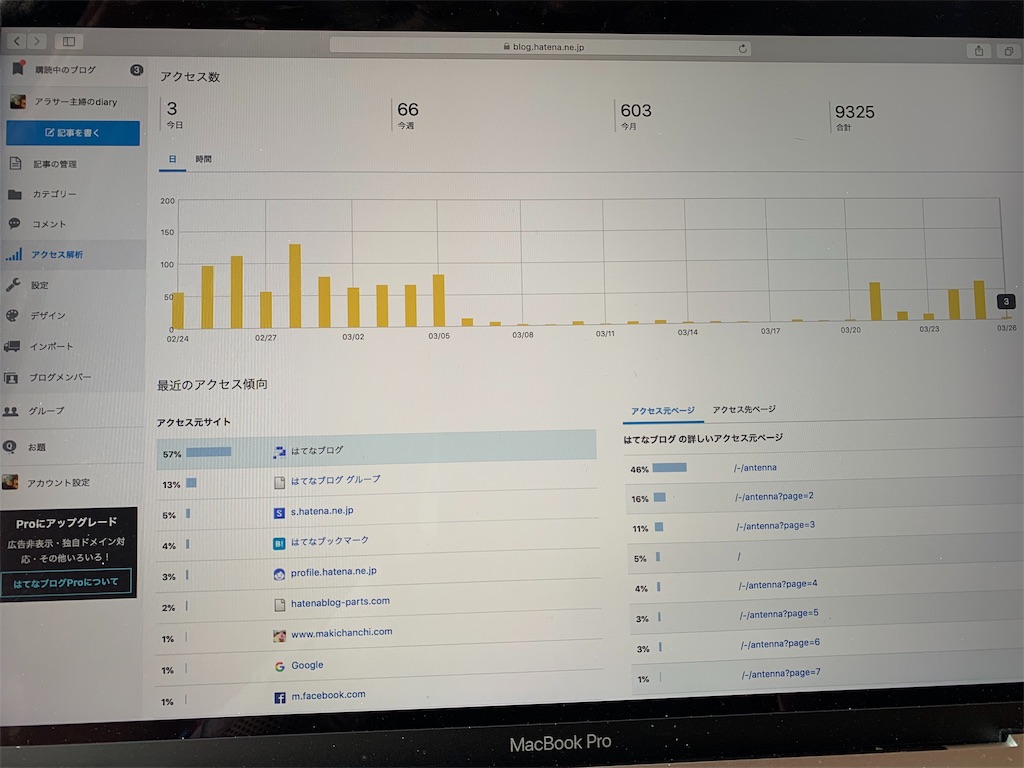
Task: Click はてなブログProについて button
Action: 66,581
